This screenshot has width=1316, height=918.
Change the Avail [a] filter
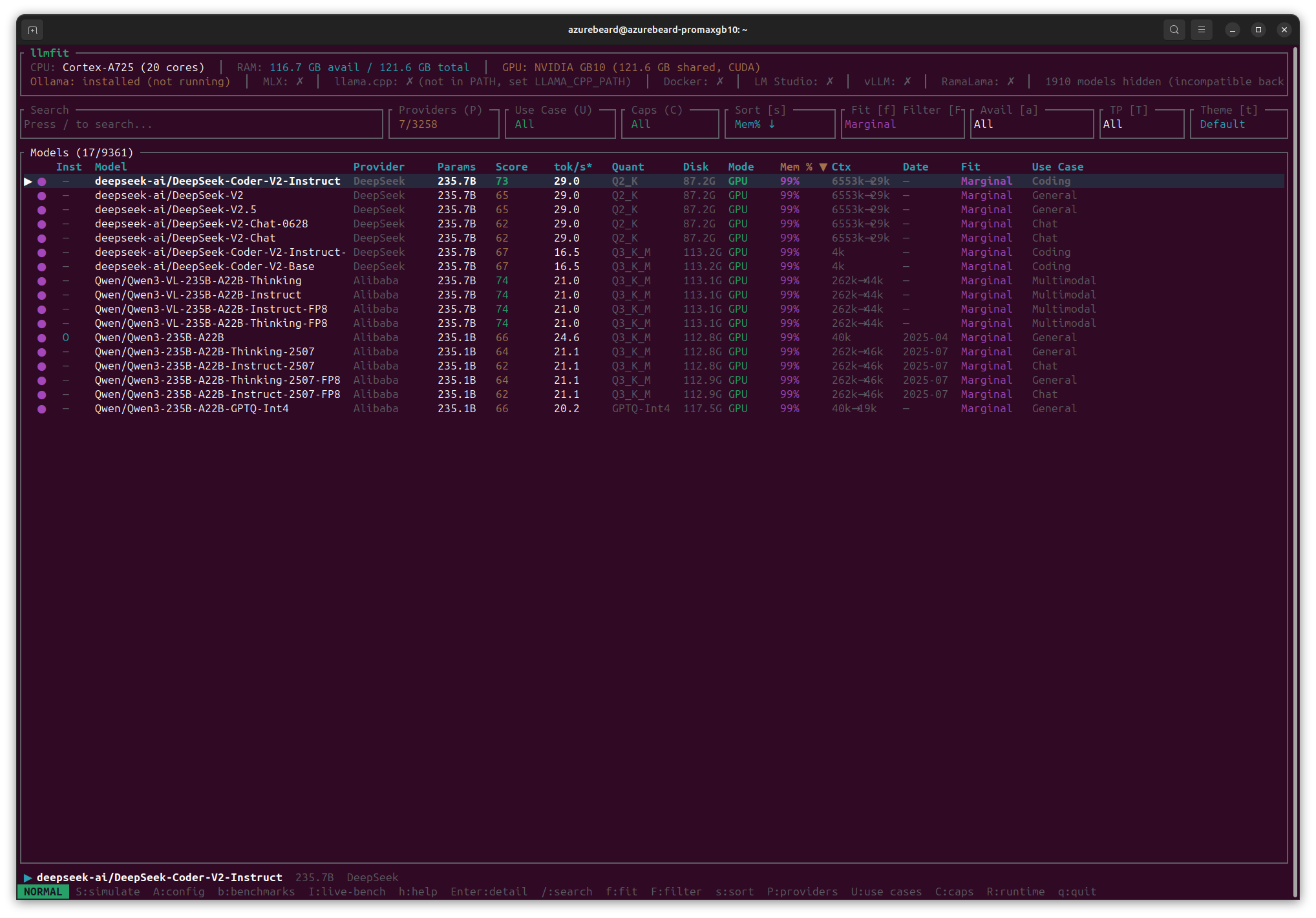(1032, 124)
